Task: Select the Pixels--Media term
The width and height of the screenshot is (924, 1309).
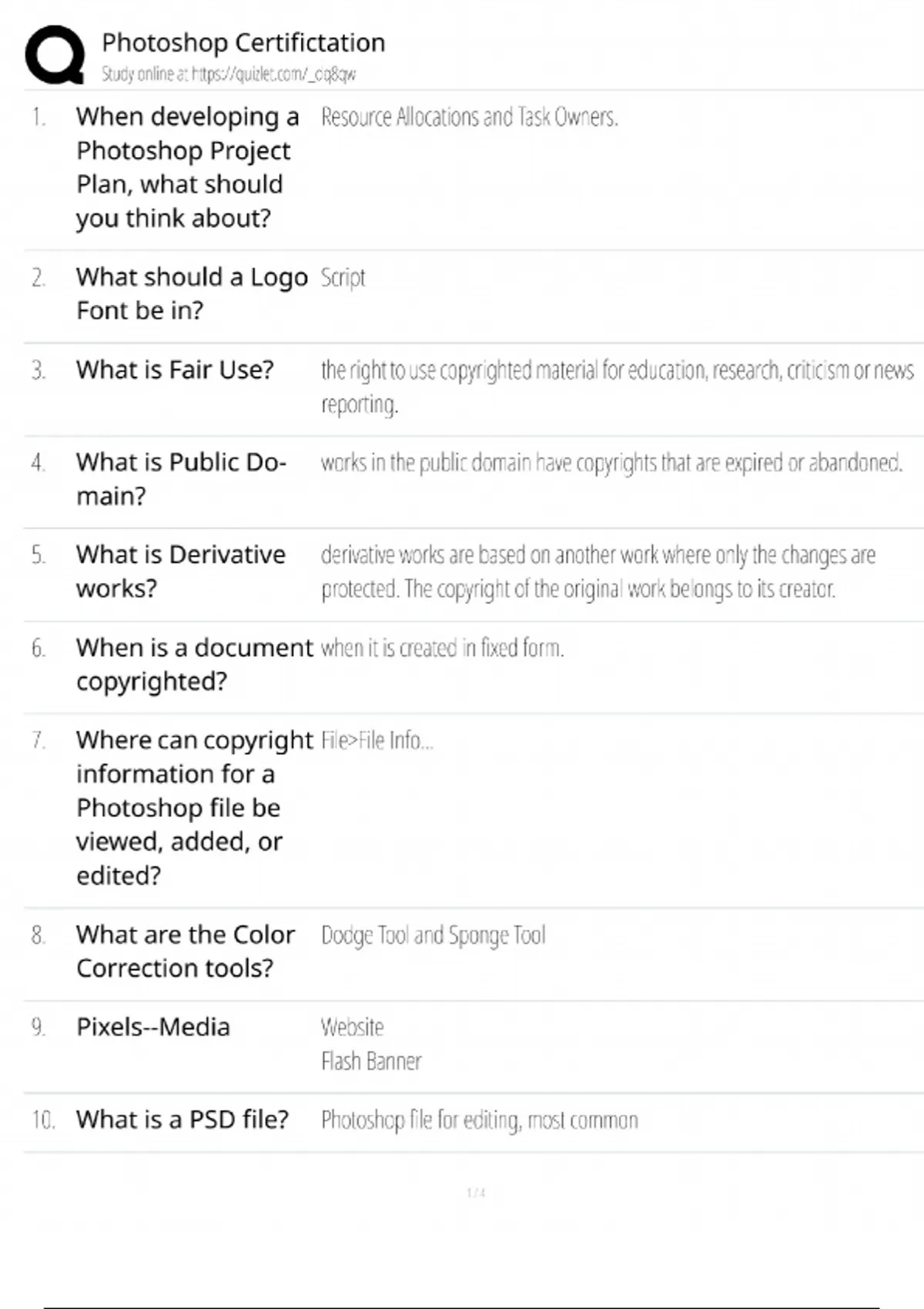Action: (x=152, y=1027)
